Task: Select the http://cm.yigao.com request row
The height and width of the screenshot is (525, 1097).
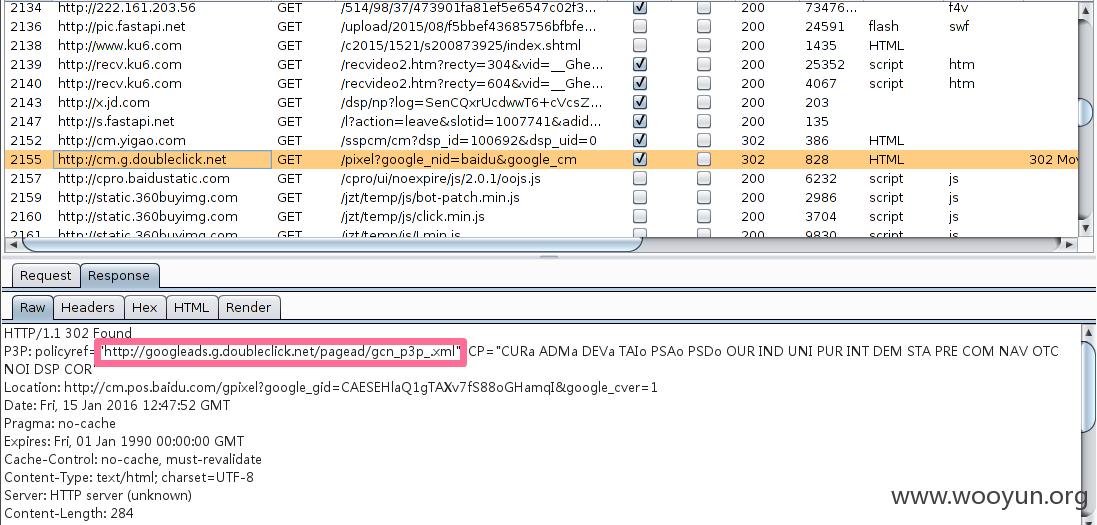Action: click(x=540, y=140)
